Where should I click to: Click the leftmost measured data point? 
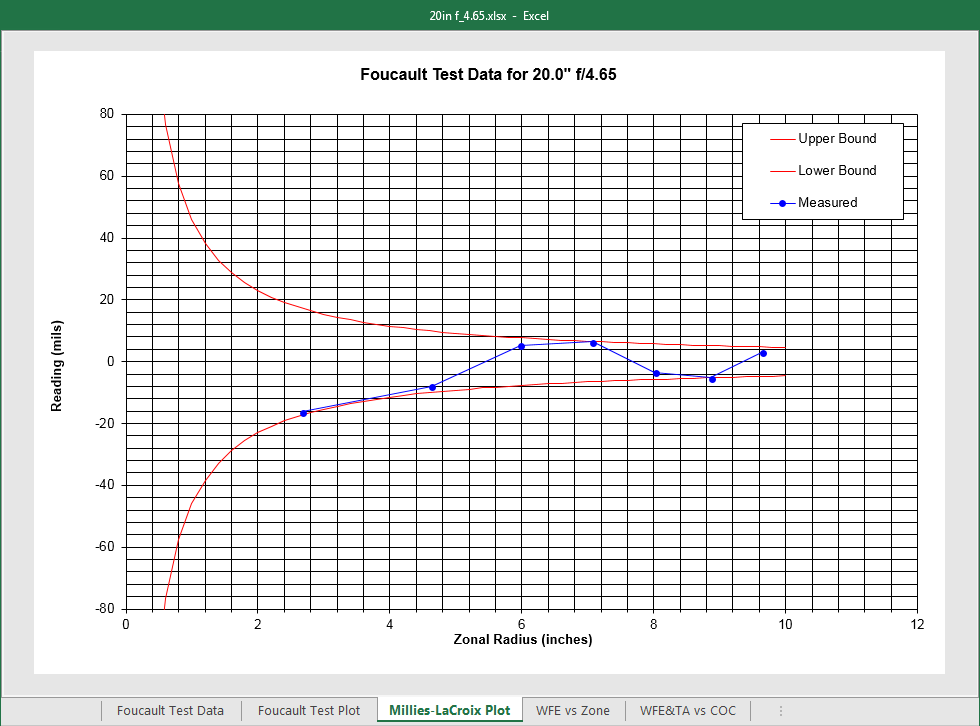(x=303, y=413)
